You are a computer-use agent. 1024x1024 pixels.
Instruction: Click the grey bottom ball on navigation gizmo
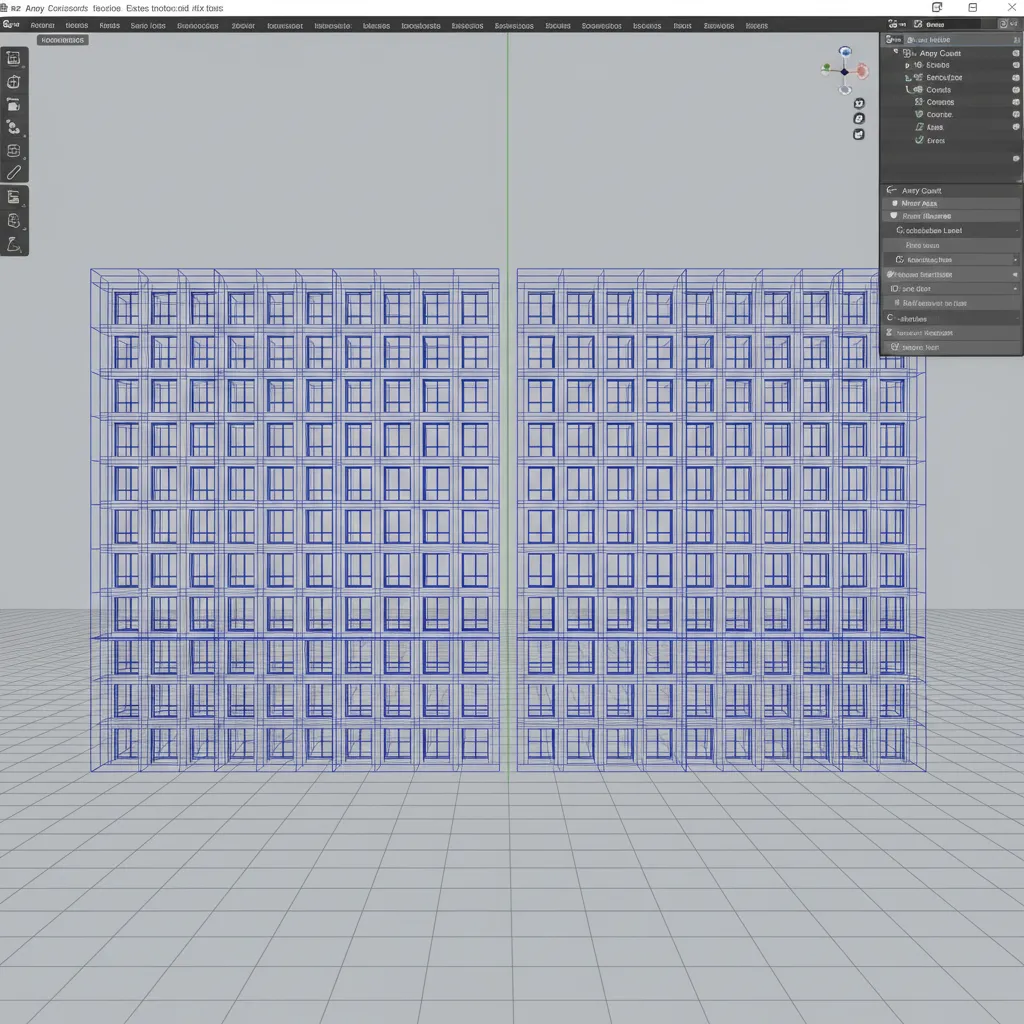click(x=845, y=89)
